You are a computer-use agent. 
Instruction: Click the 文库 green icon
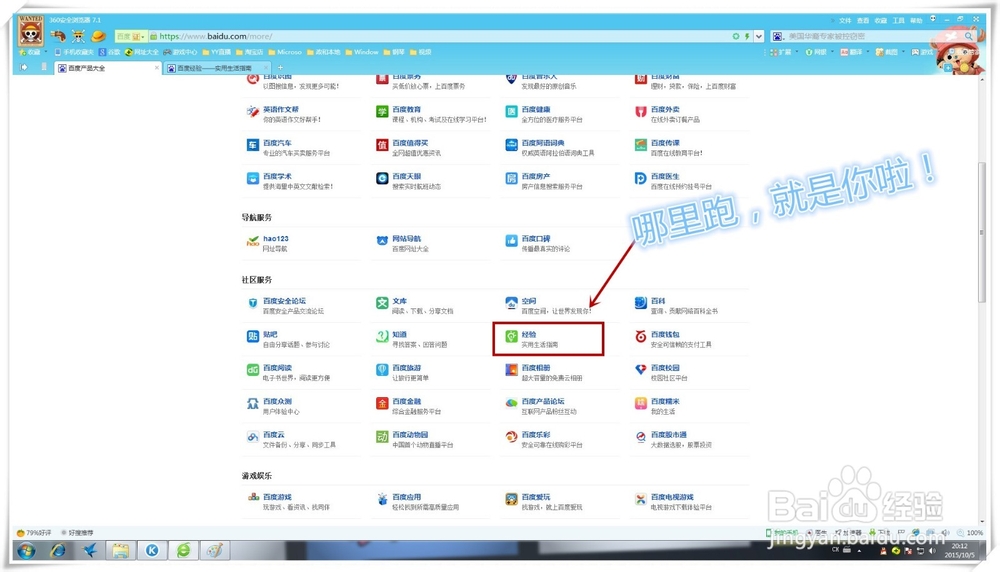click(x=382, y=303)
